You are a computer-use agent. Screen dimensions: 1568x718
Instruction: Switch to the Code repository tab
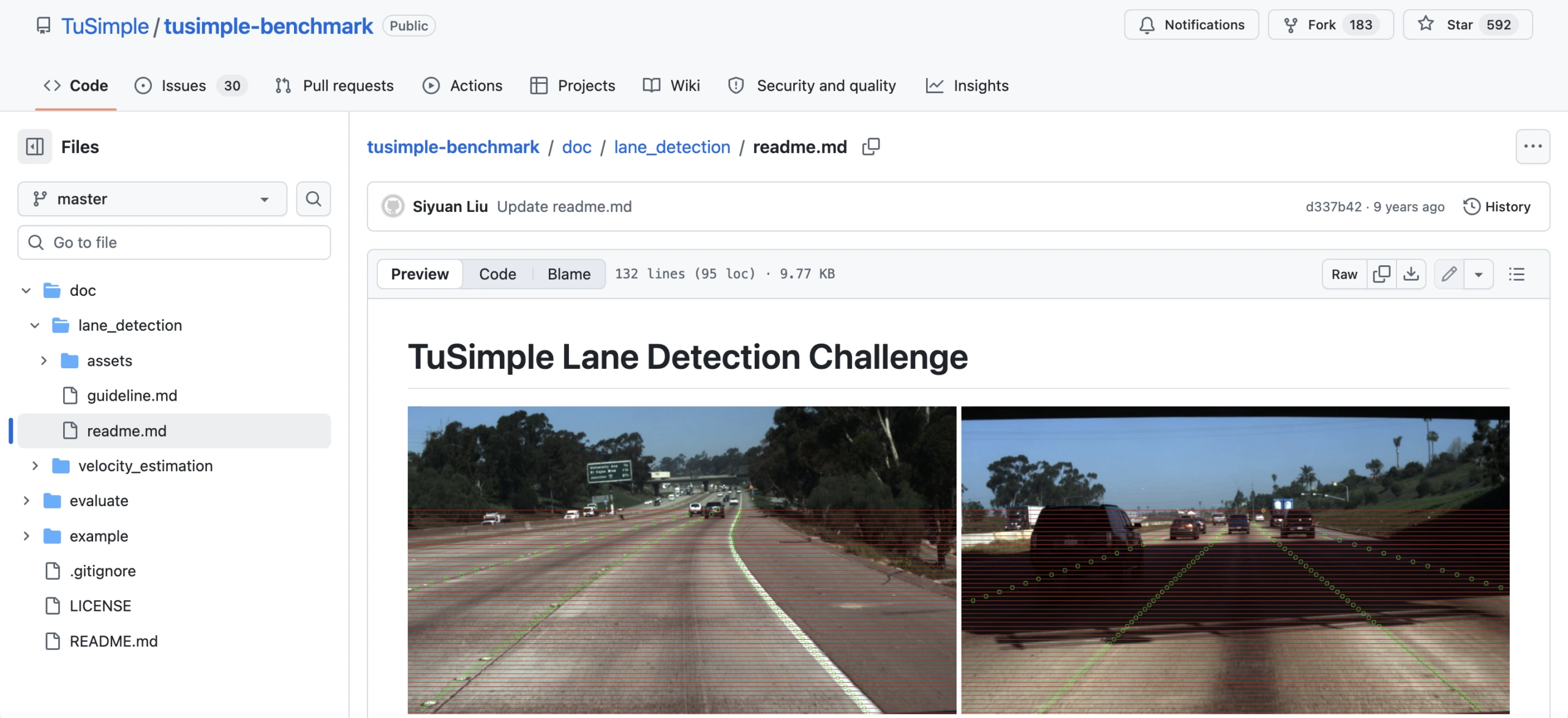(x=76, y=85)
